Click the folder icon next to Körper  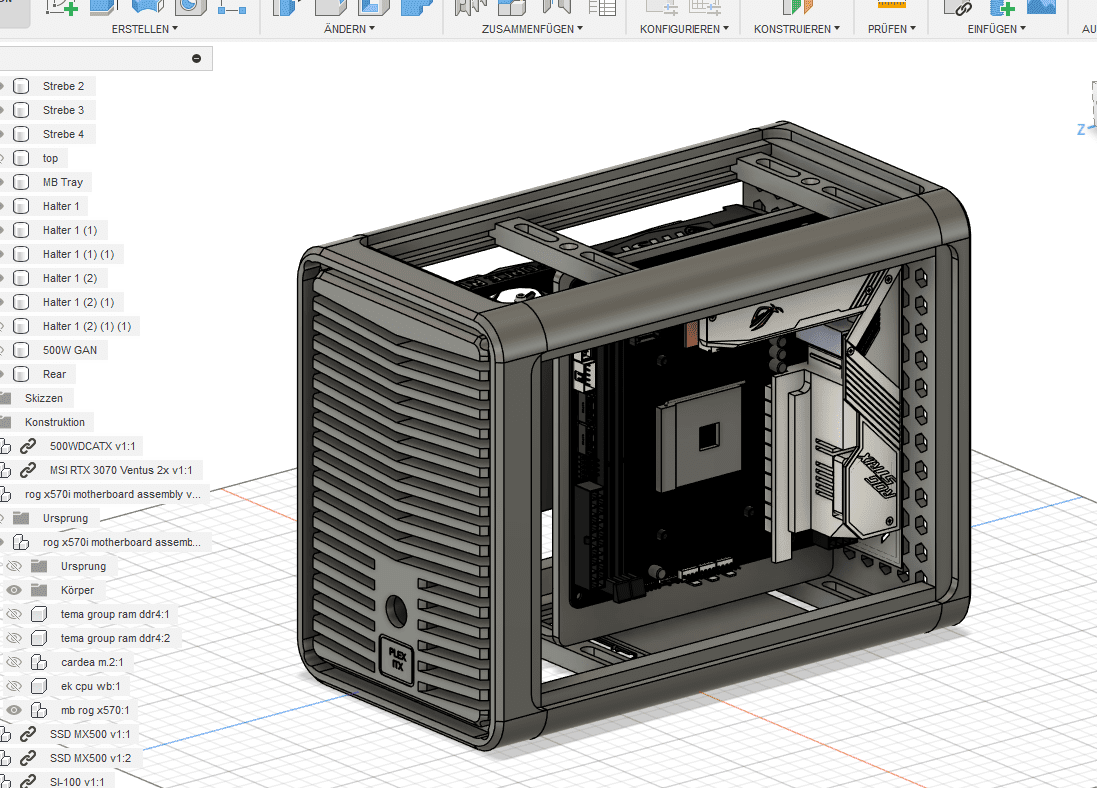pyautogui.click(x=40, y=590)
